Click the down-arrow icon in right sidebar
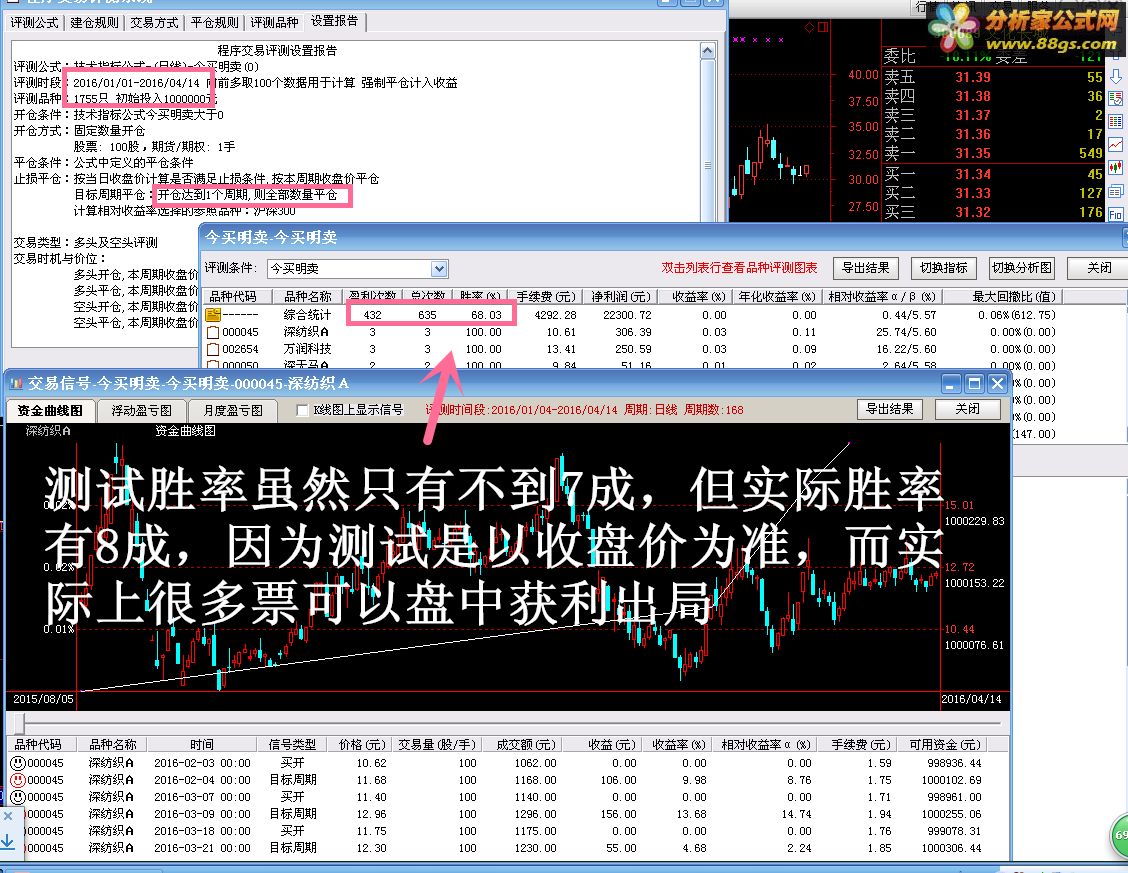This screenshot has width=1128, height=873. 1116,76
